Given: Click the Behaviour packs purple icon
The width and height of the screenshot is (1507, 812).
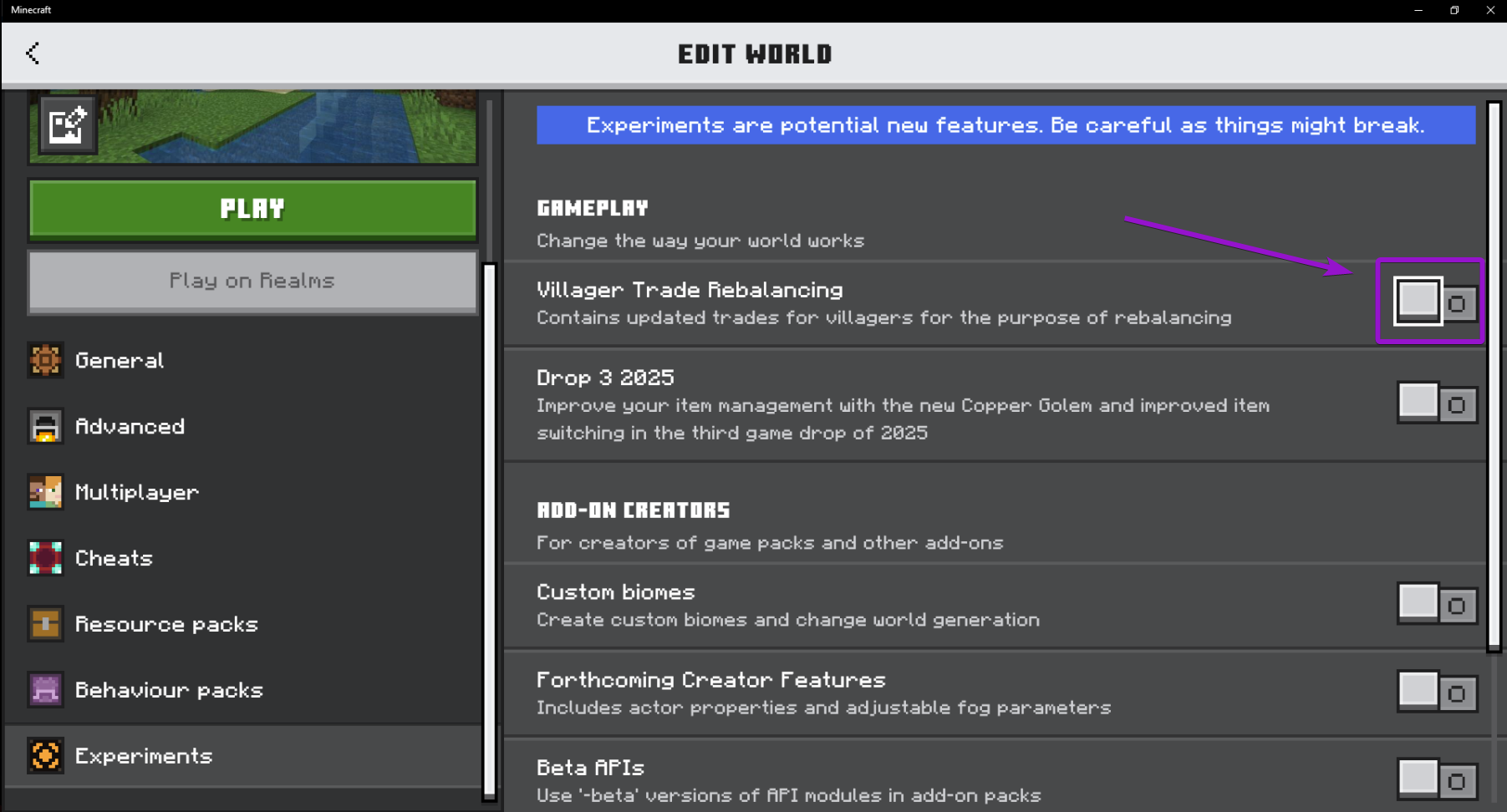Looking at the screenshot, I should (45, 690).
